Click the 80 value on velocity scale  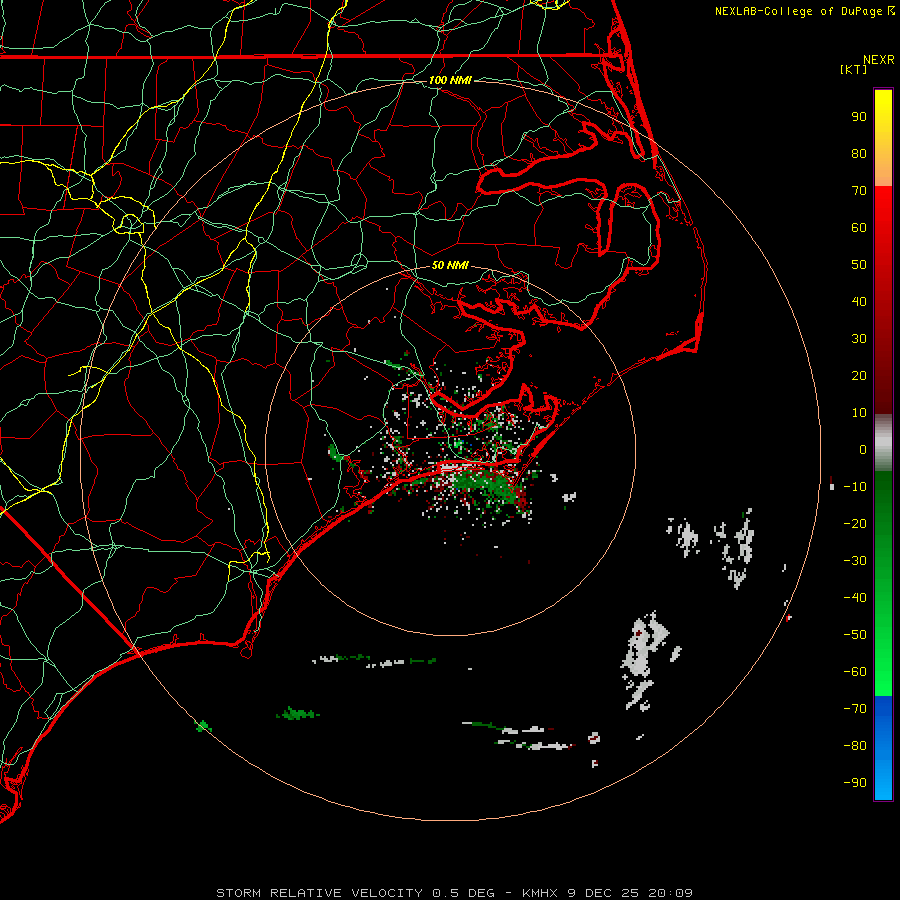coord(859,154)
